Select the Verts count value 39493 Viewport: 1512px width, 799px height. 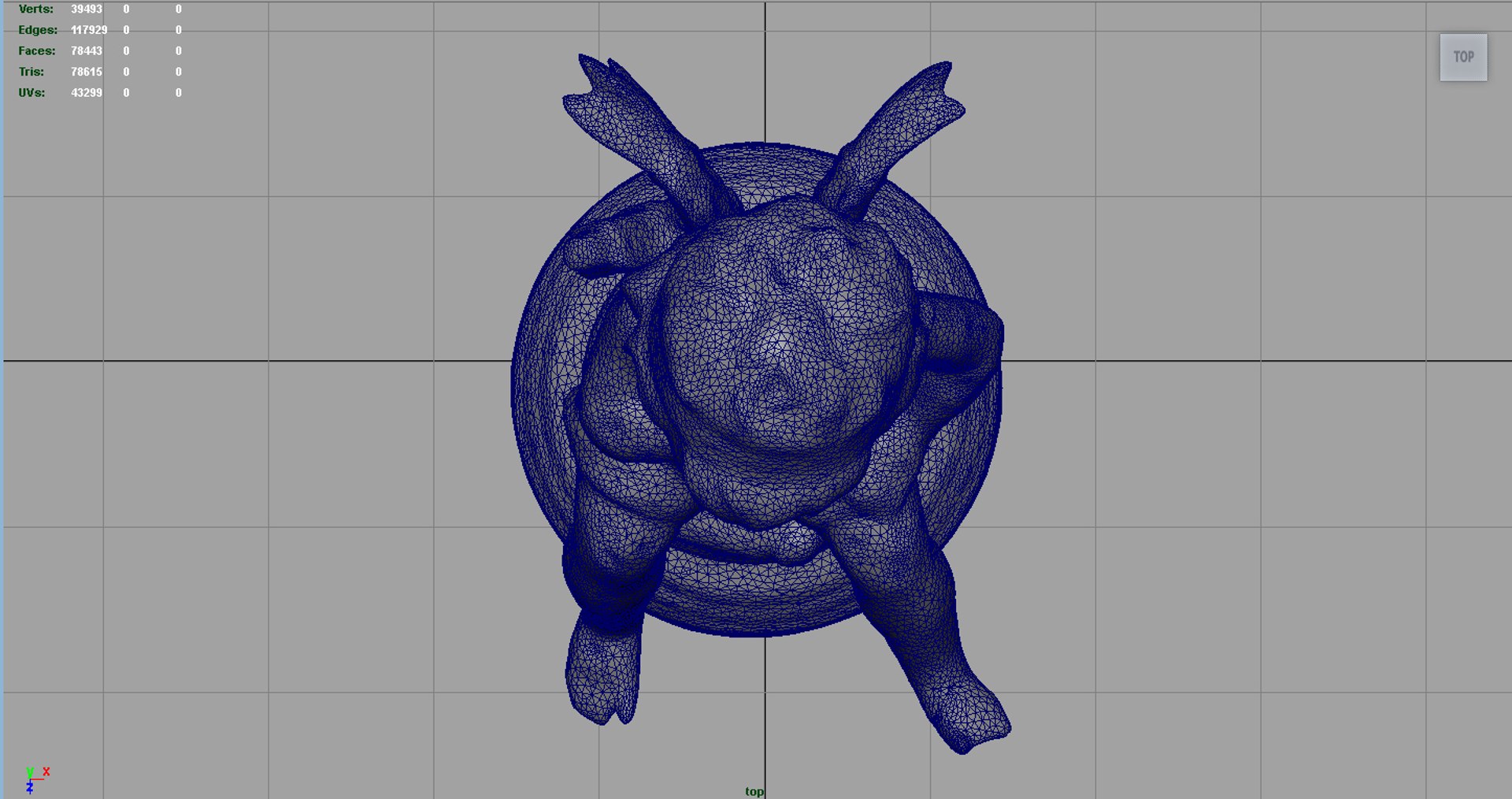pyautogui.click(x=87, y=9)
